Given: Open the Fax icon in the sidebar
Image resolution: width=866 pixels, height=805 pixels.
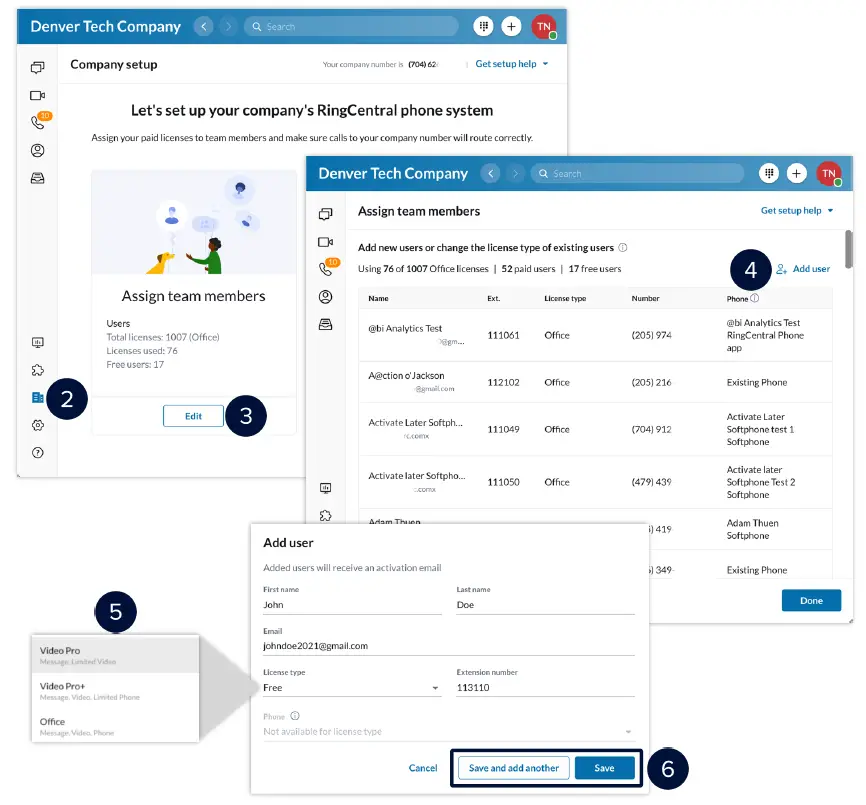Looking at the screenshot, I should [x=35, y=178].
